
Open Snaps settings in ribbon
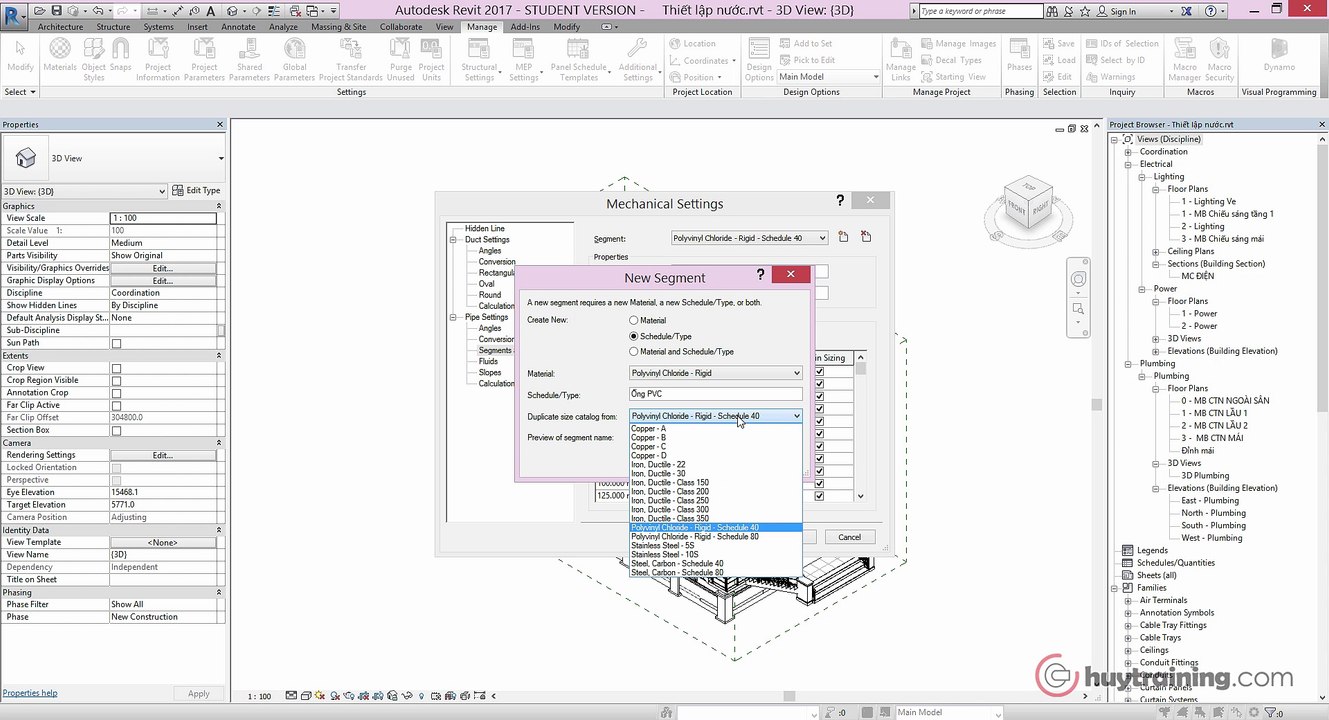(x=121, y=58)
